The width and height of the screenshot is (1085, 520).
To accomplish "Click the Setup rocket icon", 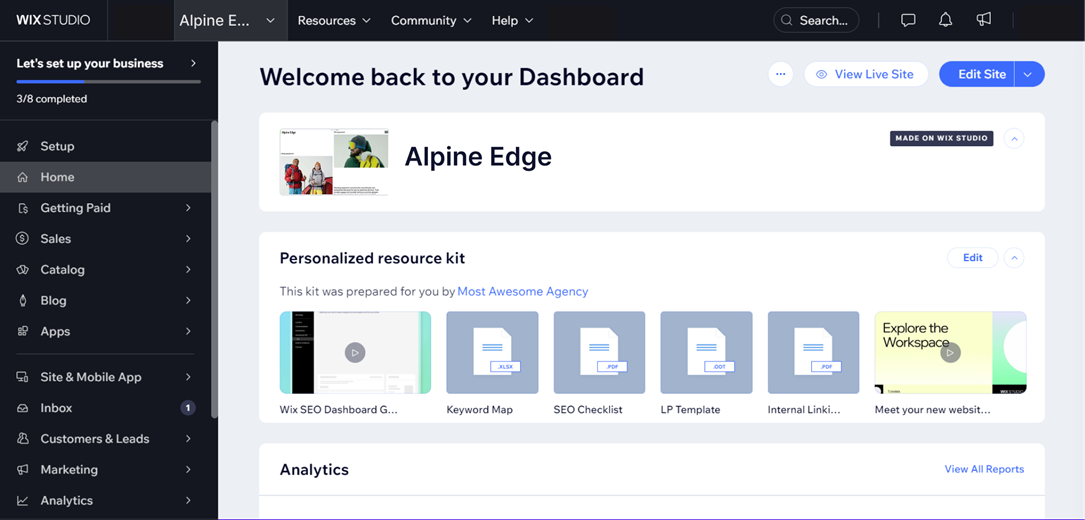I will point(22,146).
